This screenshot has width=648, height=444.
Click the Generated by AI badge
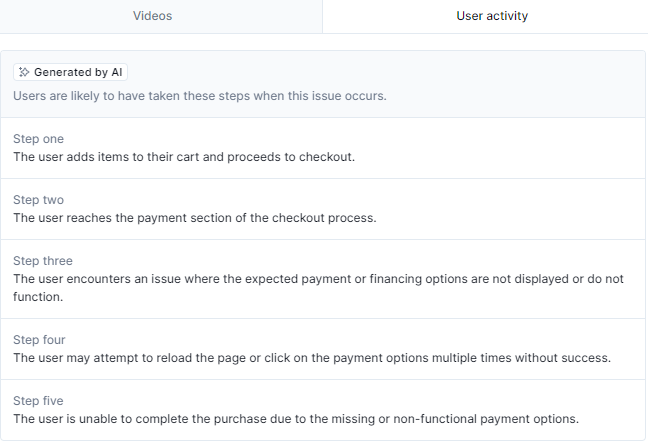coord(70,72)
